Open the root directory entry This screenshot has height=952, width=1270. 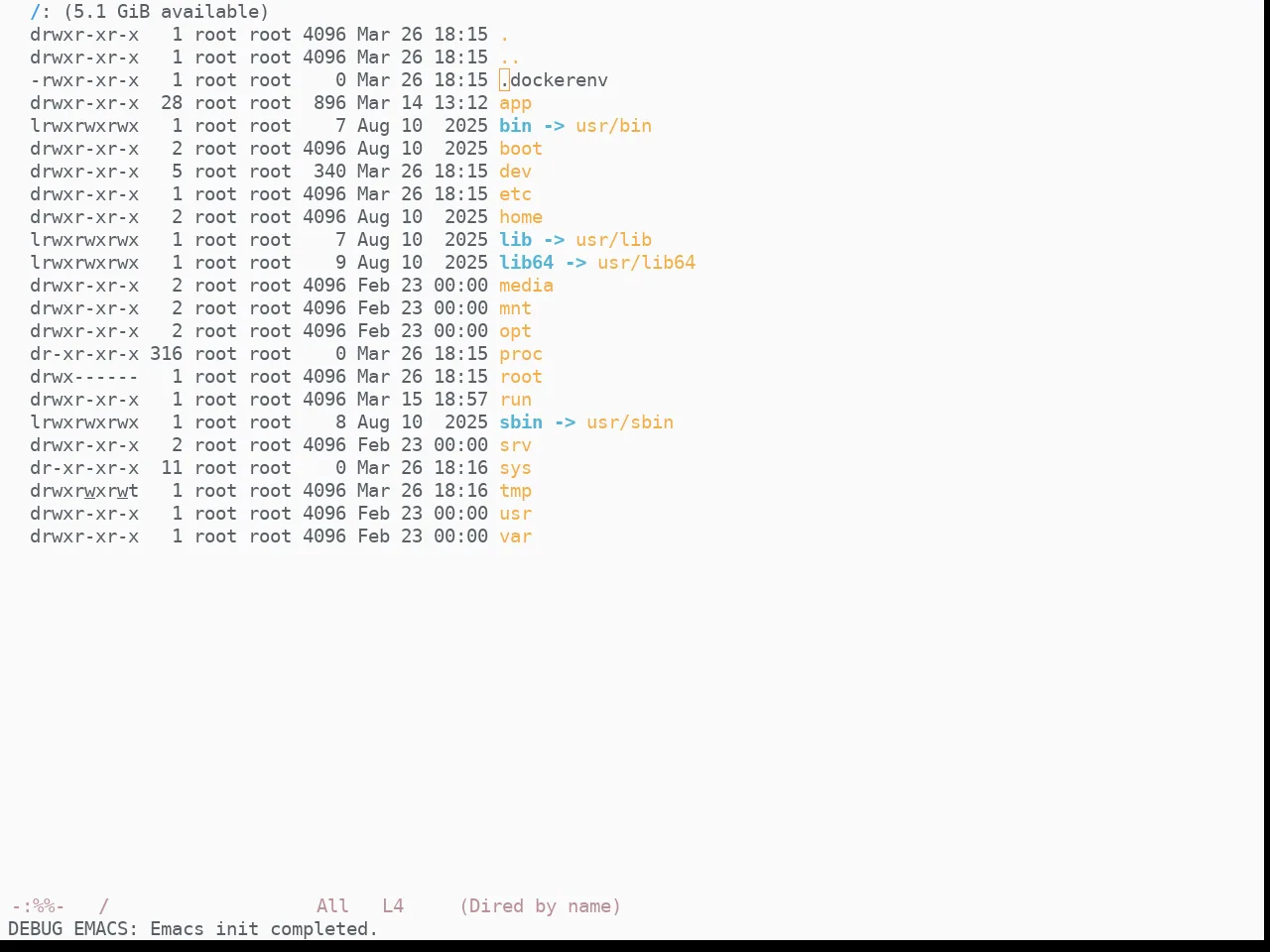point(521,377)
